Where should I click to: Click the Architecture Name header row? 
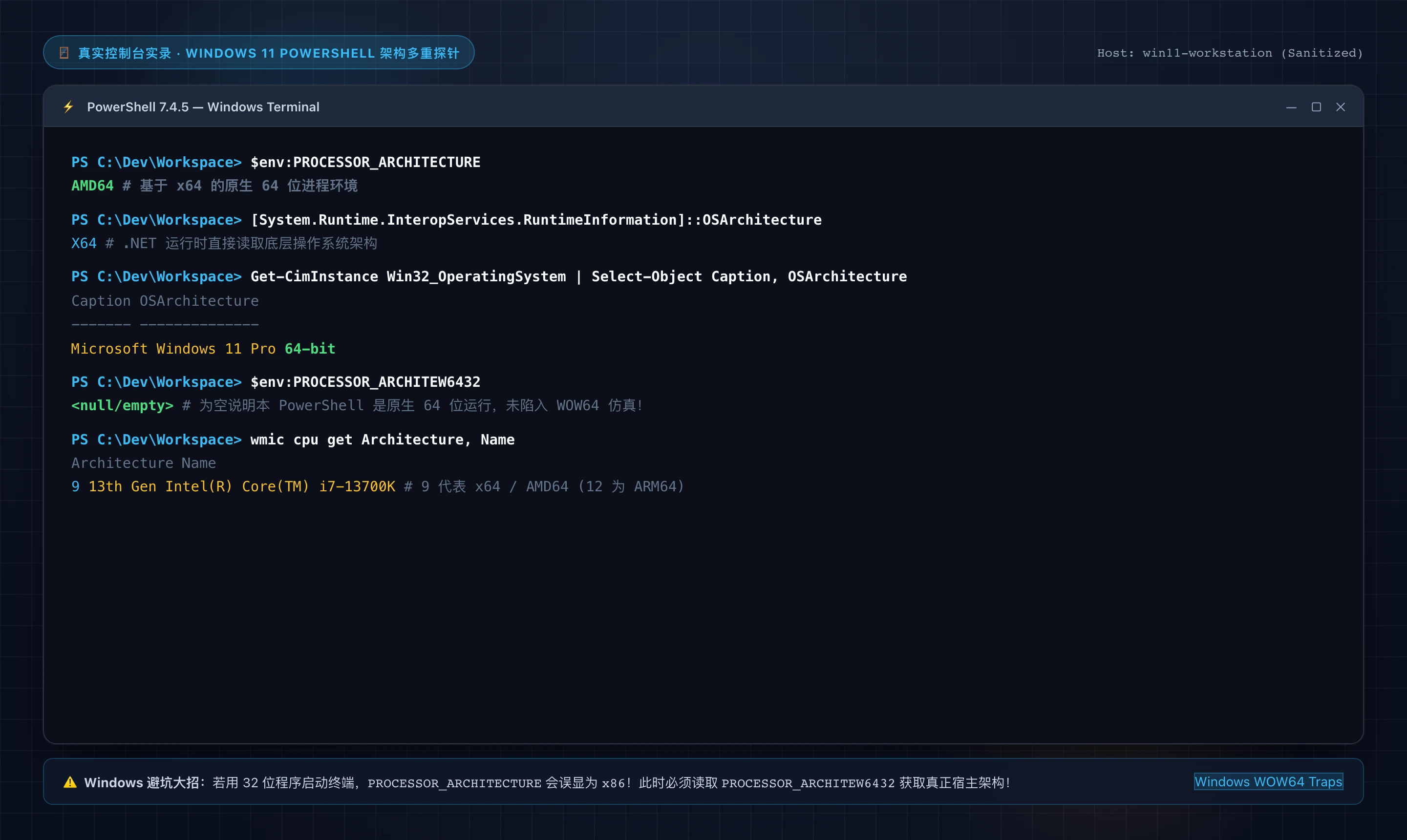click(143, 463)
